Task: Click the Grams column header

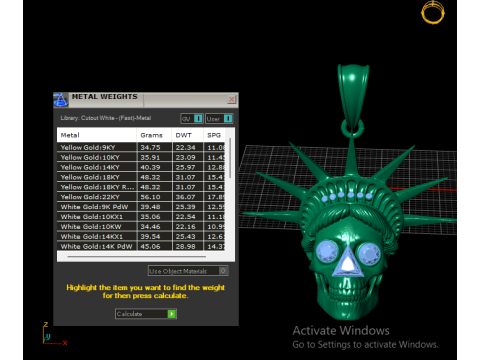Action: pyautogui.click(x=154, y=135)
